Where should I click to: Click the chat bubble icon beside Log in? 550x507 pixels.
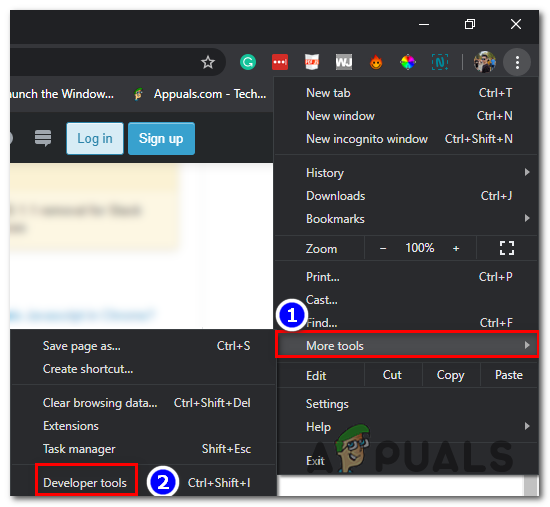pos(43,138)
